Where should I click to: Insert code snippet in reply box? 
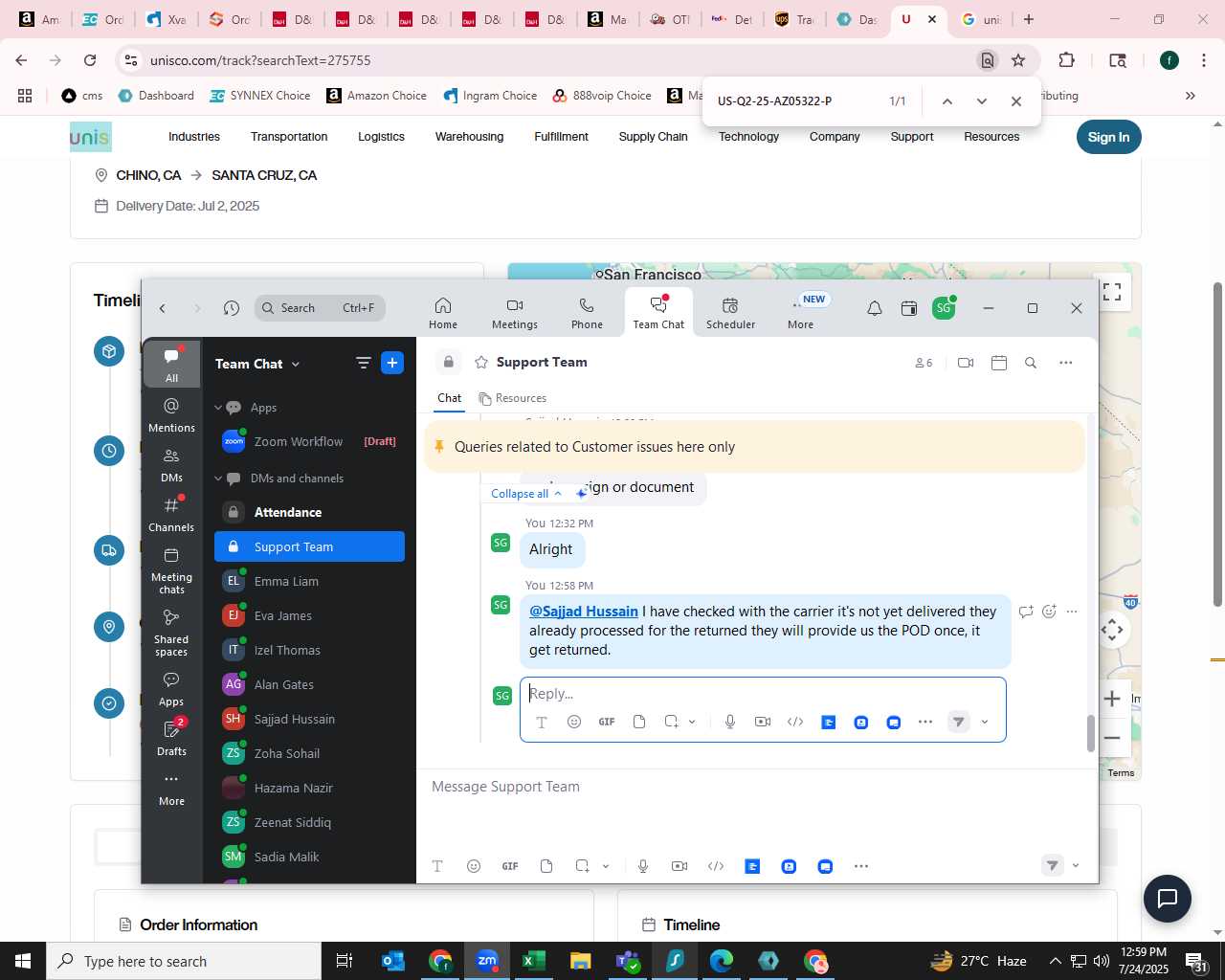(795, 722)
